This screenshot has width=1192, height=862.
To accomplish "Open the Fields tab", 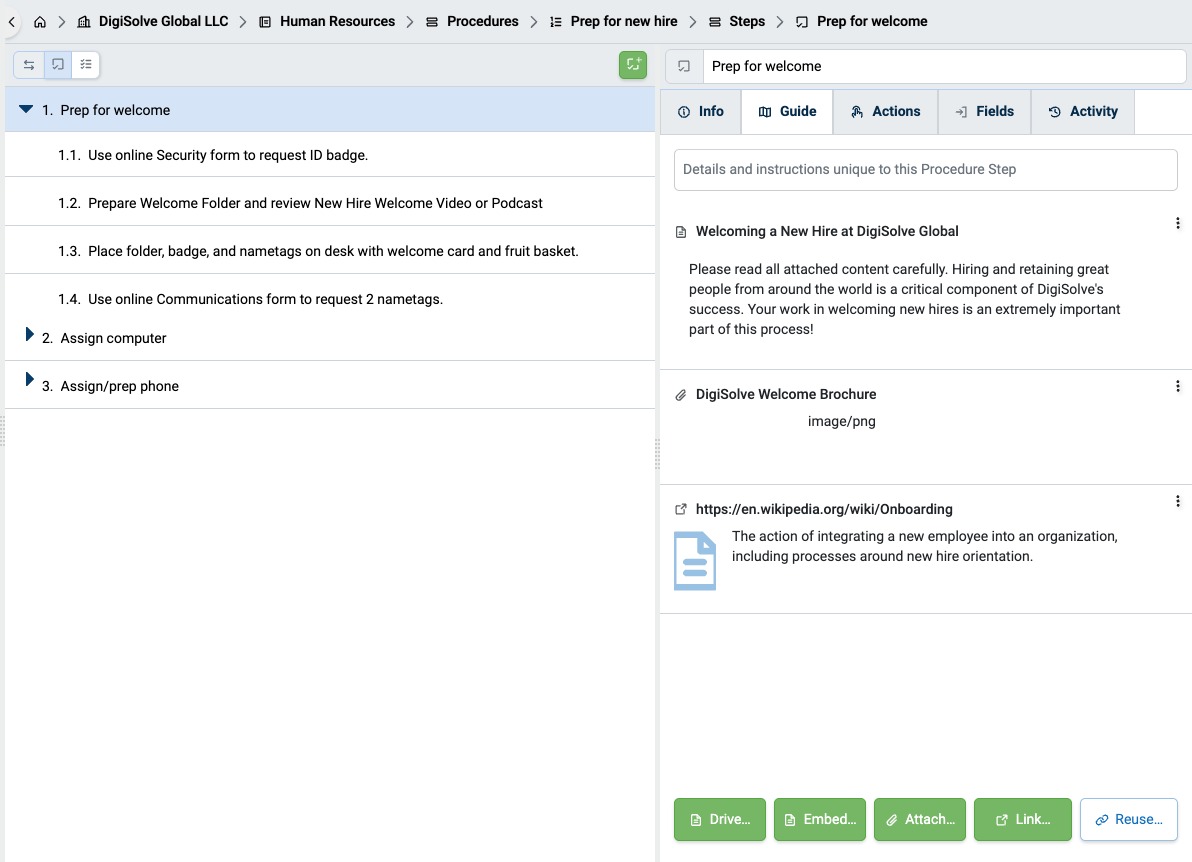I will tap(984, 112).
